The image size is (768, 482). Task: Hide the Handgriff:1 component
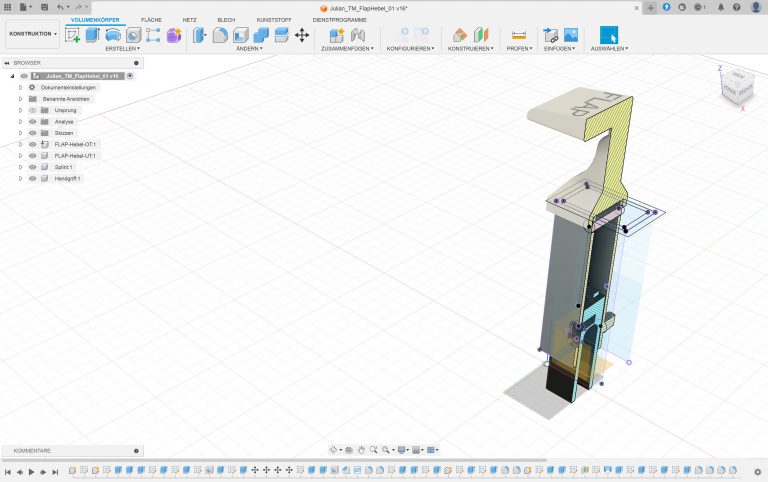(x=32, y=178)
